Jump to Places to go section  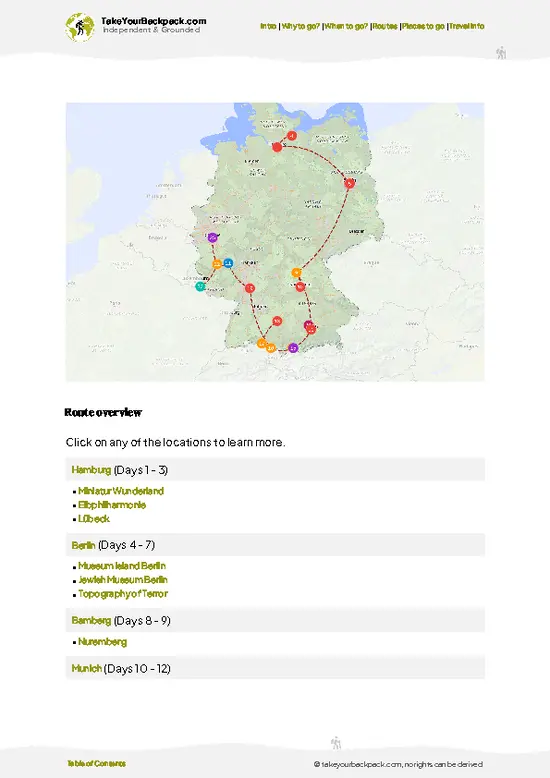click(x=423, y=26)
